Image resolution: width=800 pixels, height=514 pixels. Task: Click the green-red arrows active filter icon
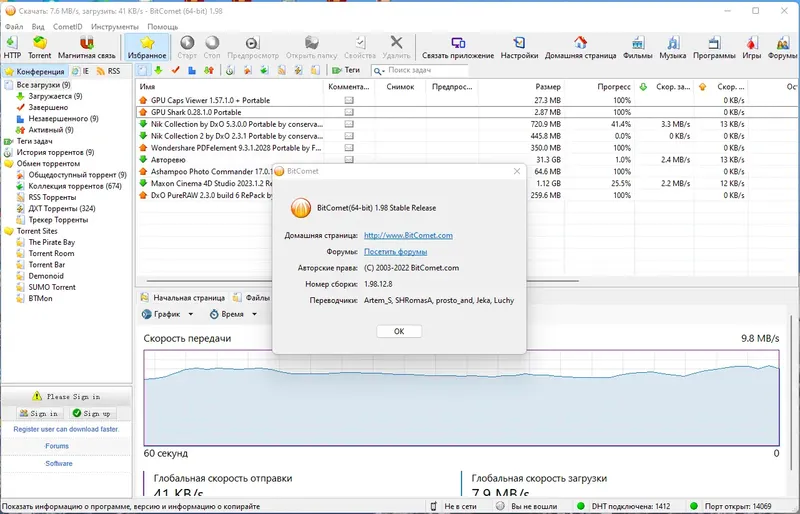pos(209,70)
